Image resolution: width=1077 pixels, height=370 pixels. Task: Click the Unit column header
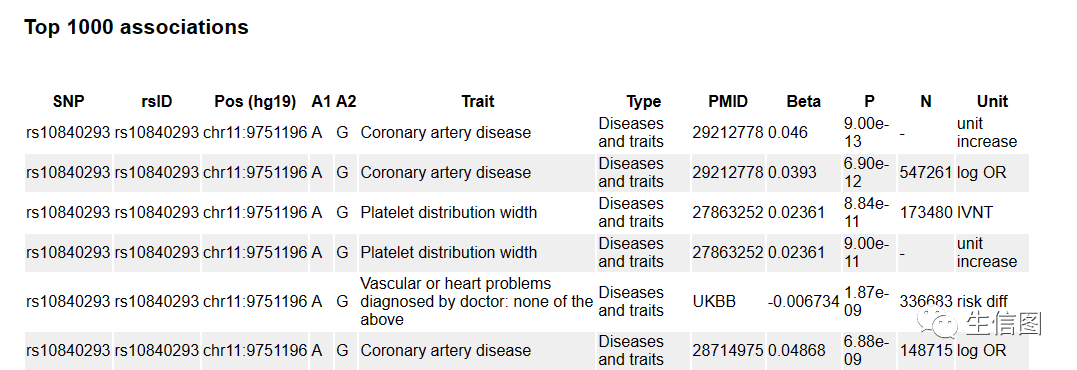click(x=992, y=102)
